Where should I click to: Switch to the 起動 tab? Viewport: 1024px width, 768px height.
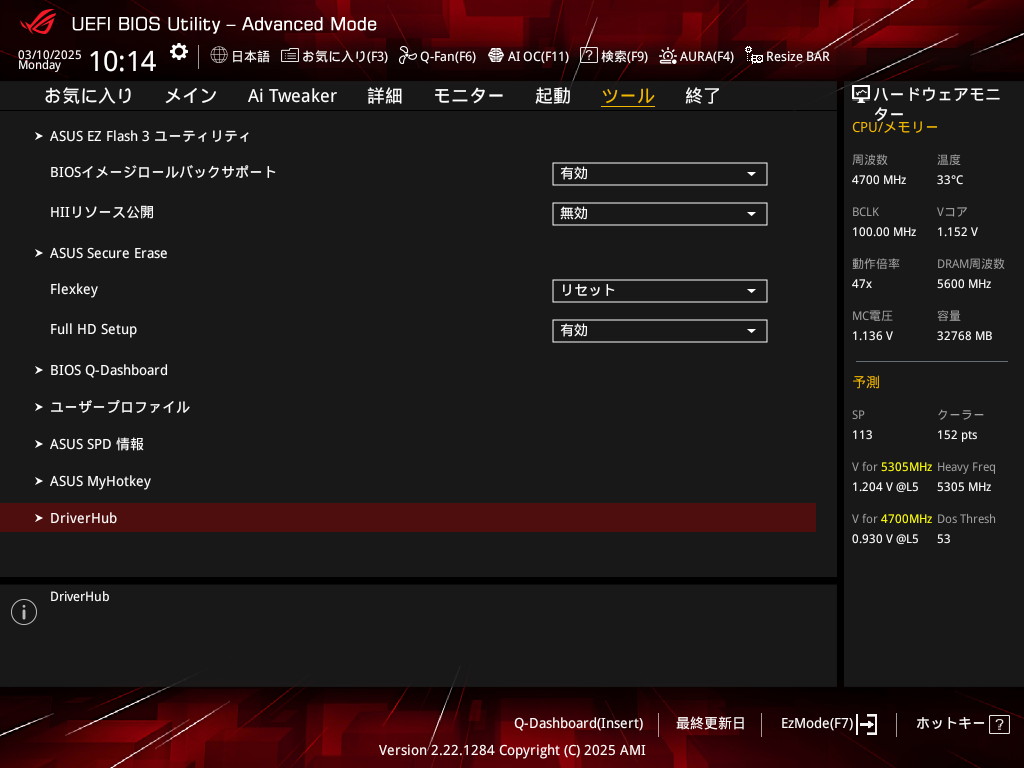coord(552,96)
